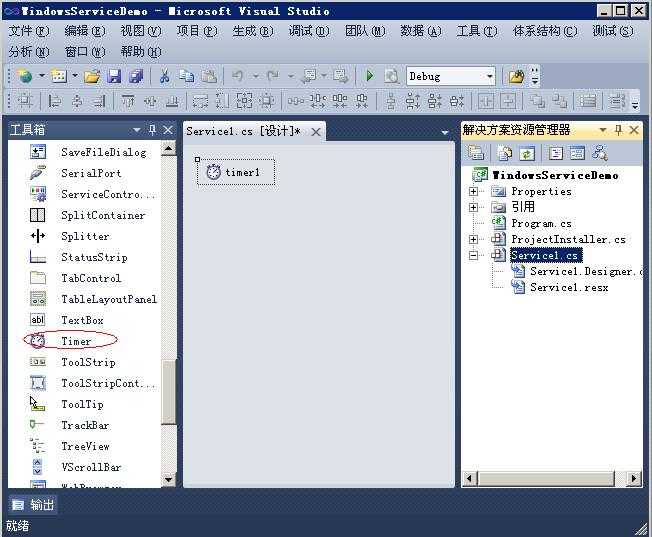Click the Undo toolbar icon
Viewport: 652px width, 537px height.
pos(238,77)
